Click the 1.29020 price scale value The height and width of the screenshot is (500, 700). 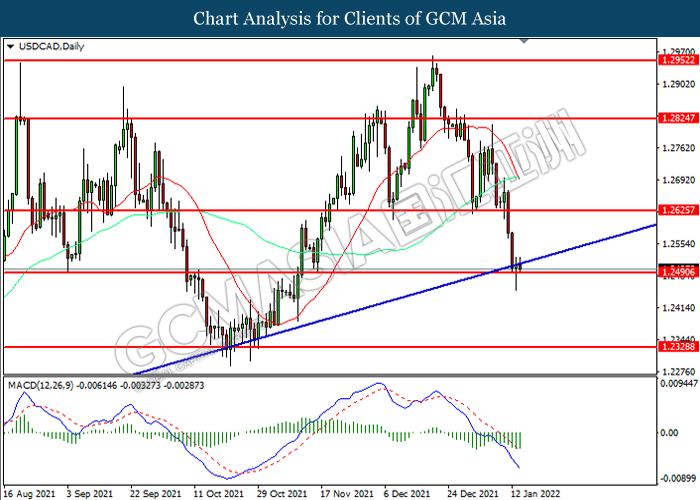(679, 84)
